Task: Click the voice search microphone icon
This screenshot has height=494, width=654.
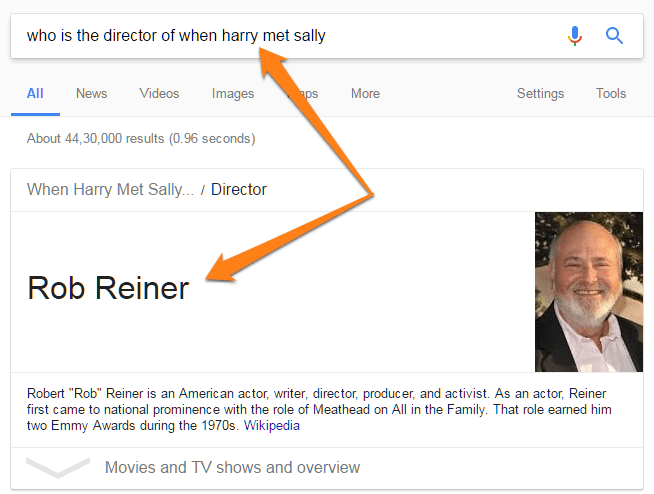Action: click(x=574, y=36)
